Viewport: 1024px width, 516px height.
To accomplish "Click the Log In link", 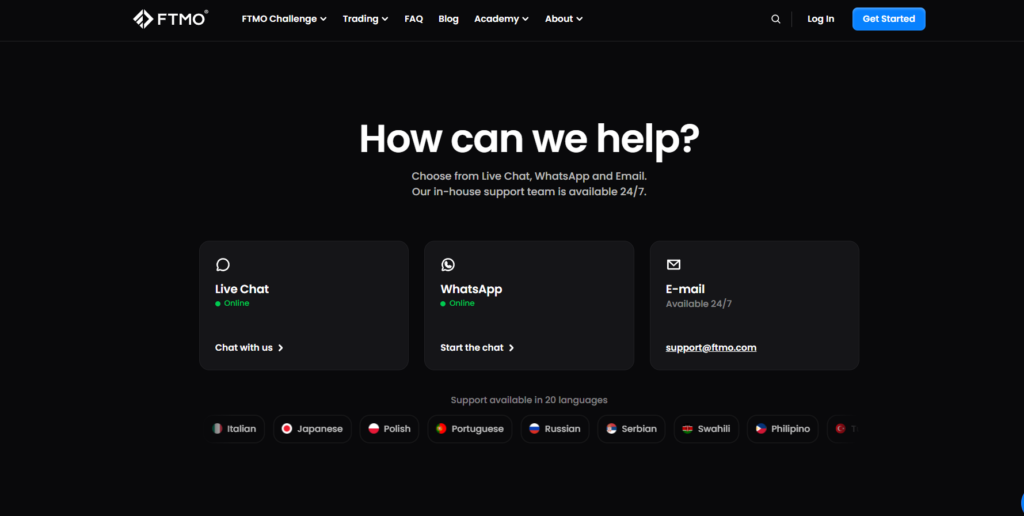I will 820,19.
